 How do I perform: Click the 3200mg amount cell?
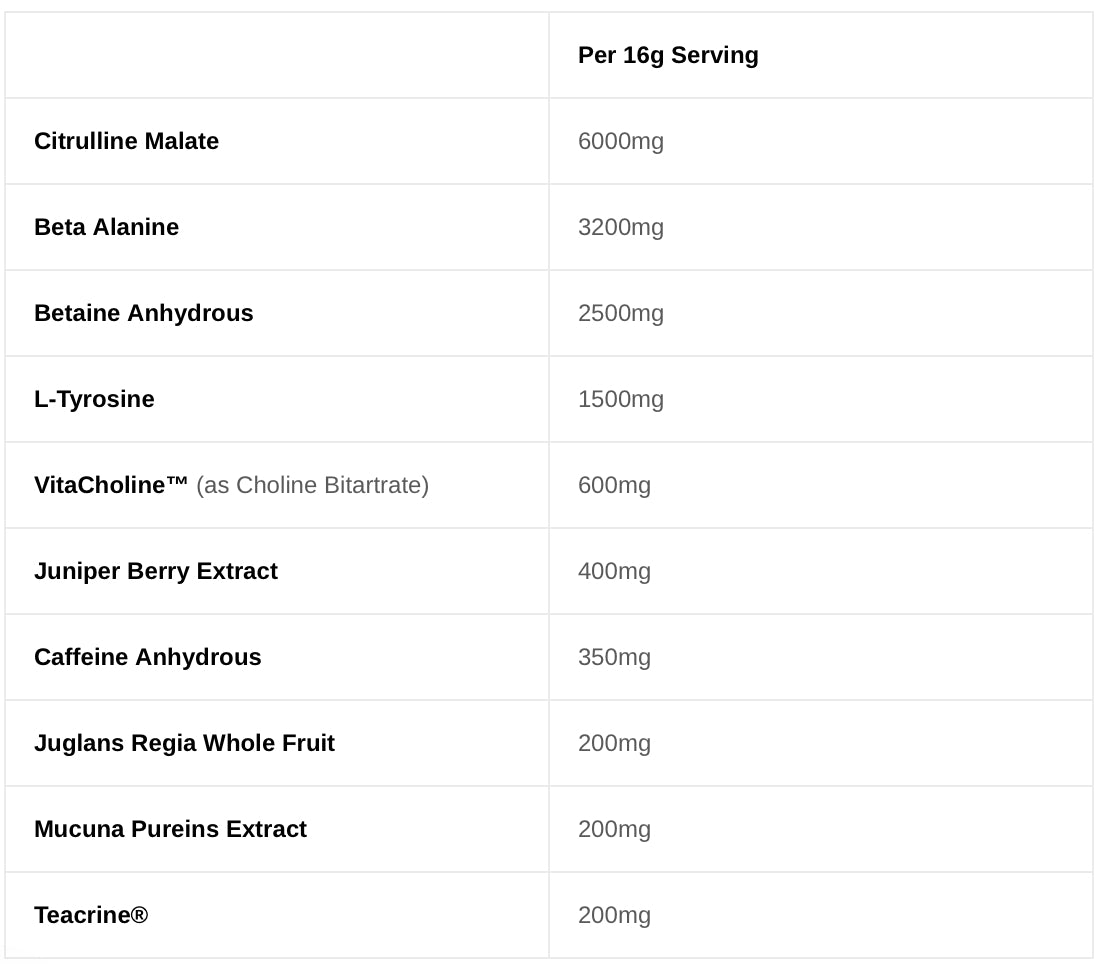[621, 228]
